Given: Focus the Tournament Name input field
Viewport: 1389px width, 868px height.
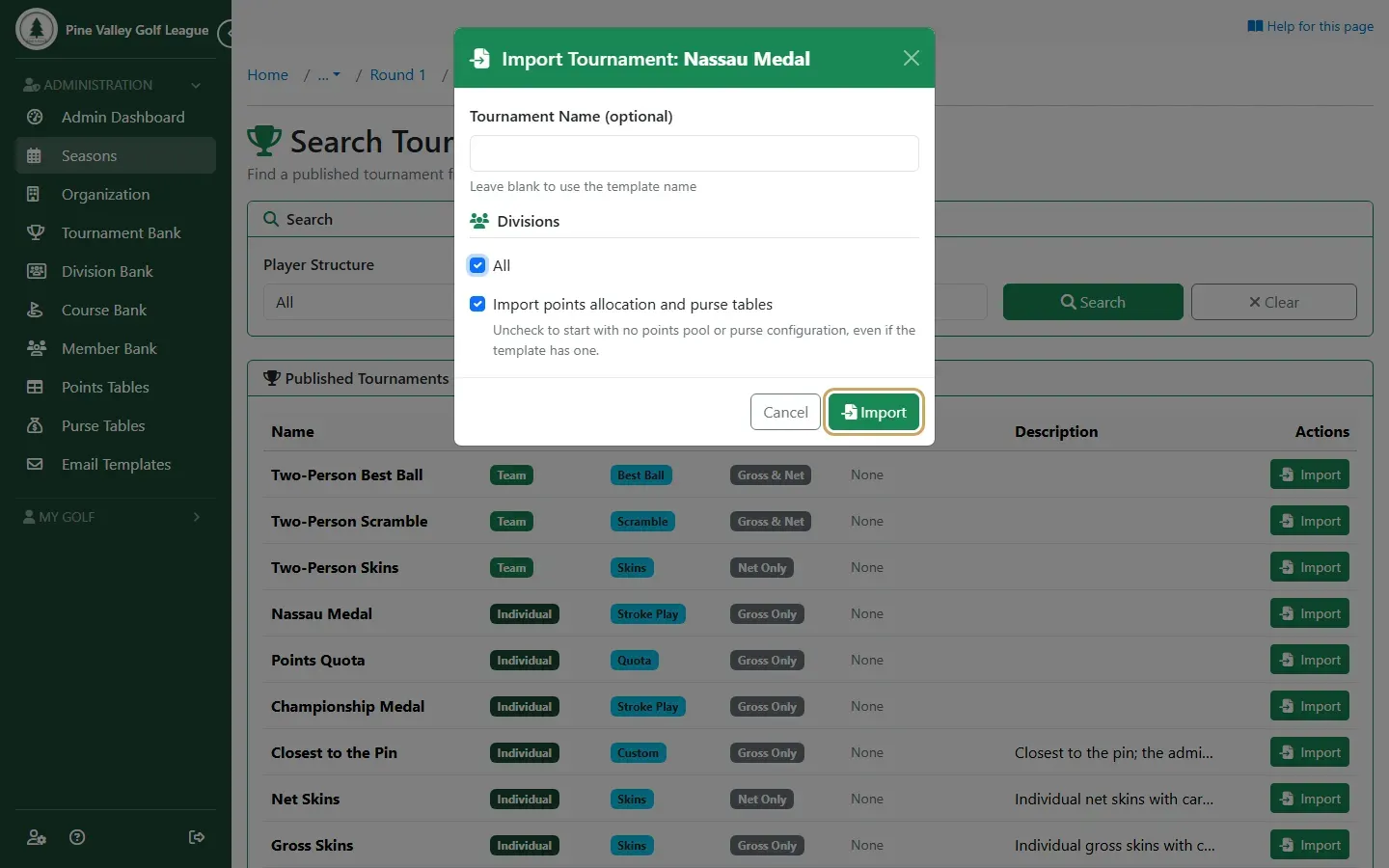Looking at the screenshot, I should (694, 153).
